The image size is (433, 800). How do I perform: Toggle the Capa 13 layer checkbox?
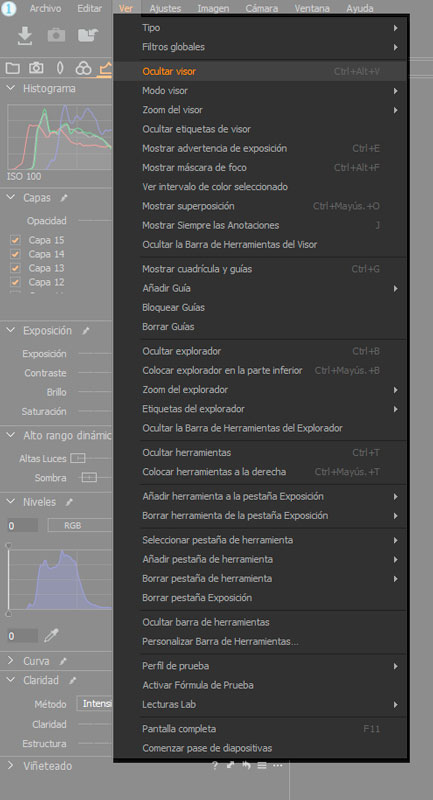[15, 268]
